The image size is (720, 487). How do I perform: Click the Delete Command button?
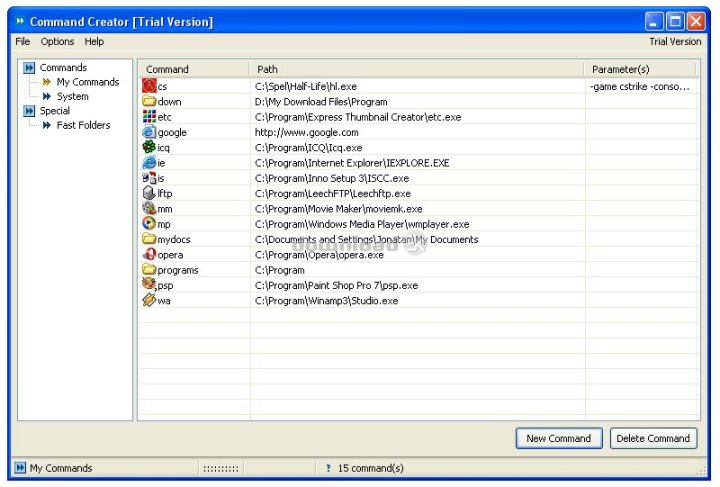(x=653, y=438)
